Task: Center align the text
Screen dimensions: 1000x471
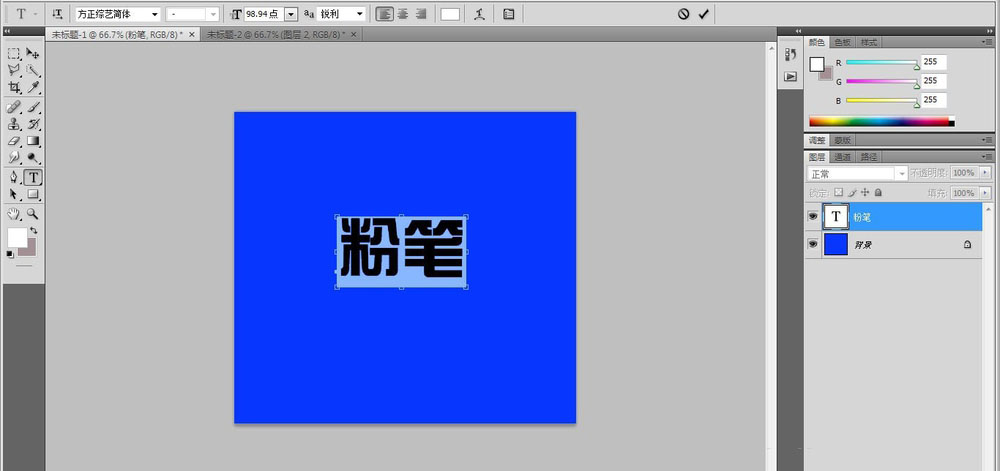Action: pyautogui.click(x=402, y=14)
